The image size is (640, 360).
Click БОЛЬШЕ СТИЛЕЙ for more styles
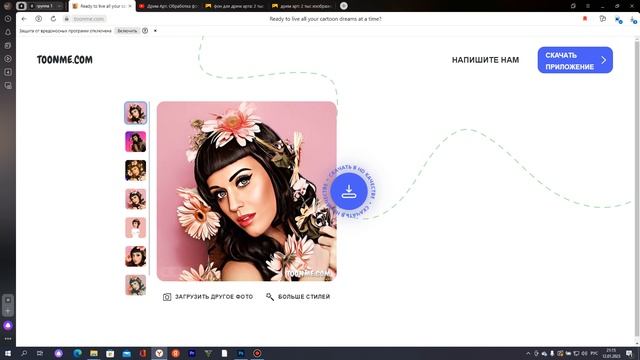click(x=298, y=297)
